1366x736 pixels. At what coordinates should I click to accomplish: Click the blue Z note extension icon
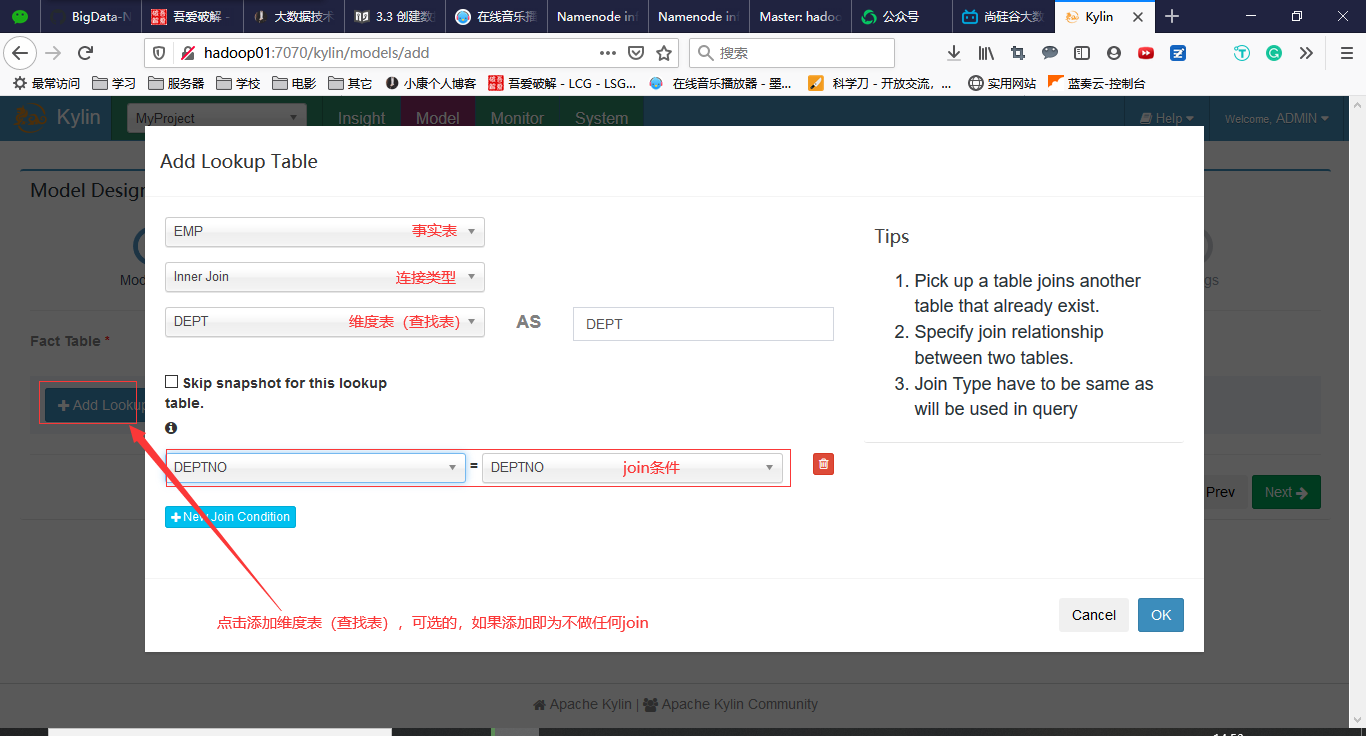1178,53
